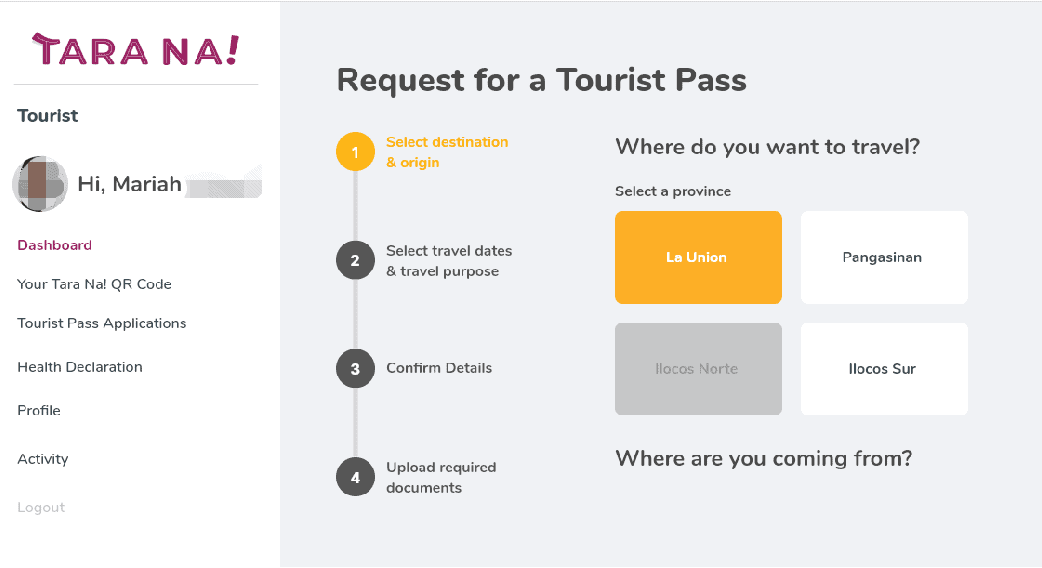This screenshot has width=1042, height=568.
Task: Click the user profile avatar
Action: pos(40,184)
